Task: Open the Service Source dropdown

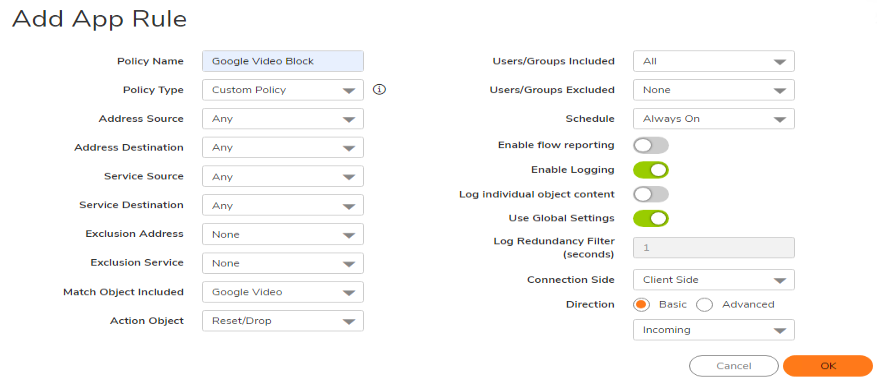Action: tap(283, 177)
